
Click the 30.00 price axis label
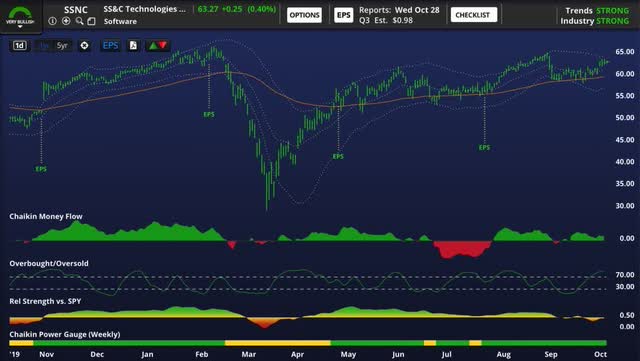(x=625, y=206)
